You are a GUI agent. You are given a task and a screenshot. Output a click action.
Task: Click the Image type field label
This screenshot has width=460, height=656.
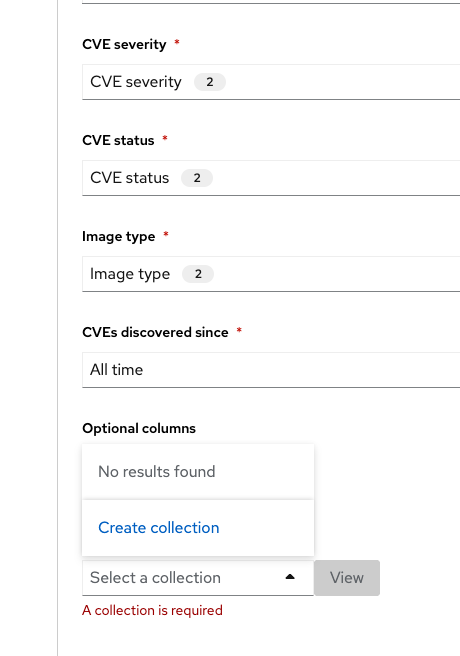pyautogui.click(x=119, y=237)
